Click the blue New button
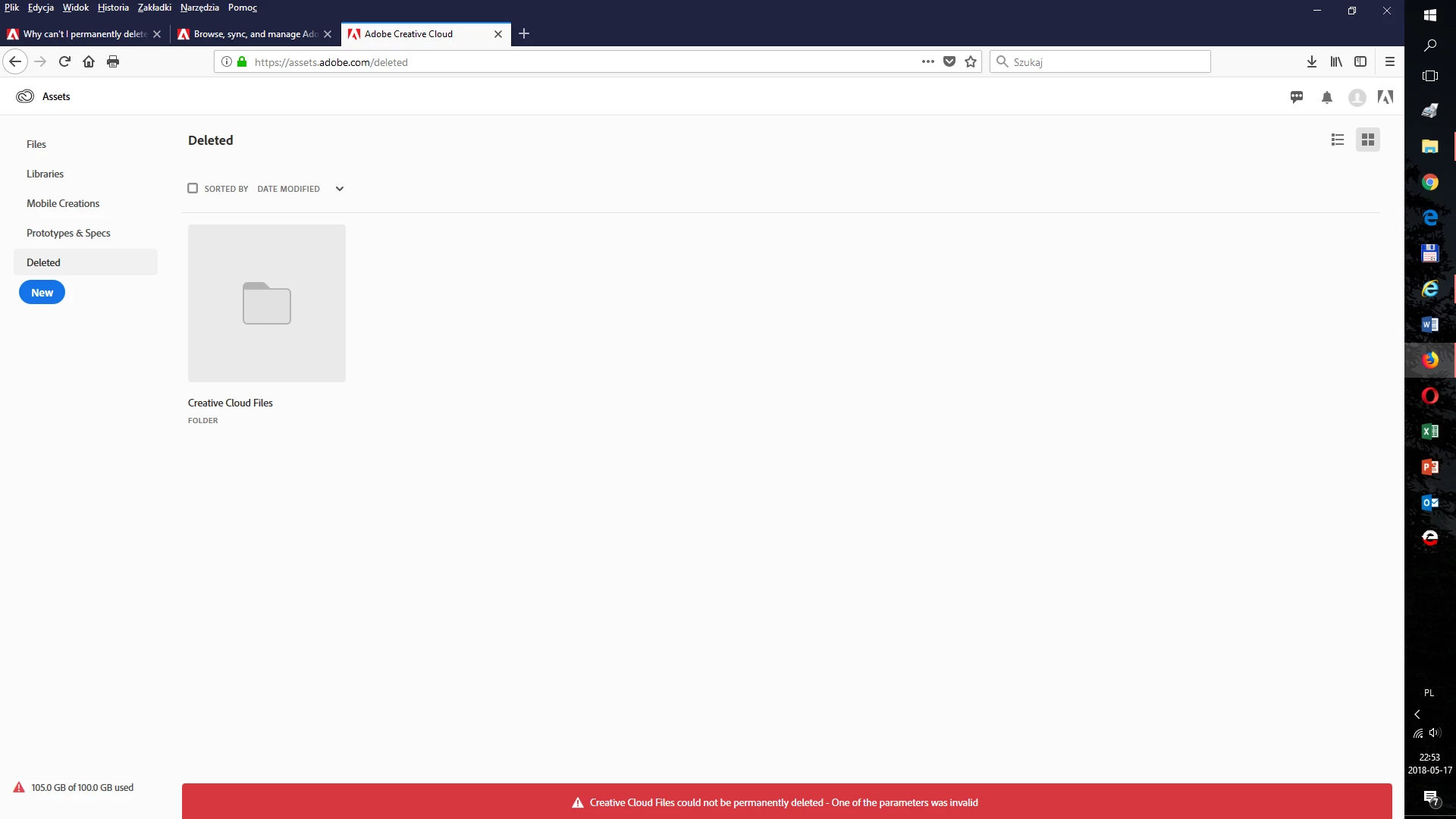Image resolution: width=1456 pixels, height=819 pixels. coord(42,293)
